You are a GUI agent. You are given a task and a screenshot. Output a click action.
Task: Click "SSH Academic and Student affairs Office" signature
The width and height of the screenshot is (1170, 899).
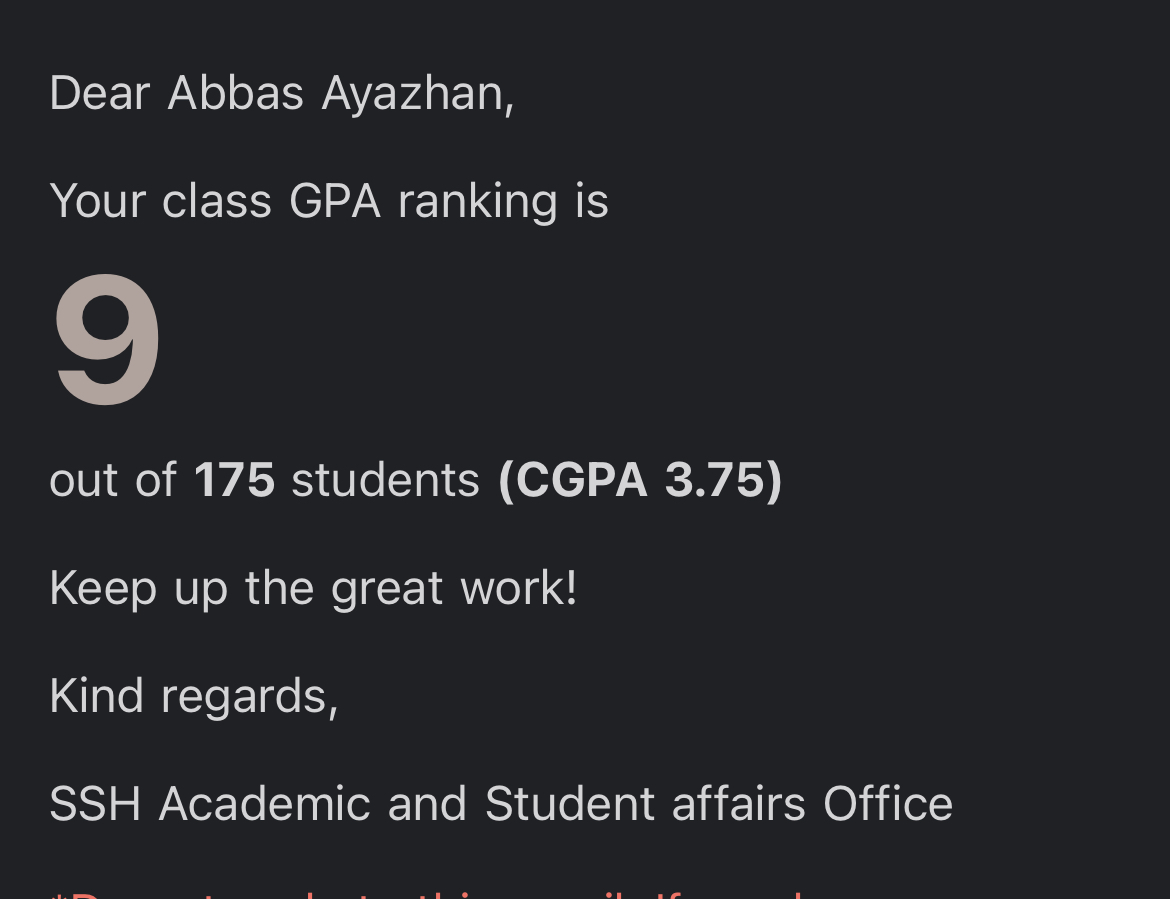(501, 804)
